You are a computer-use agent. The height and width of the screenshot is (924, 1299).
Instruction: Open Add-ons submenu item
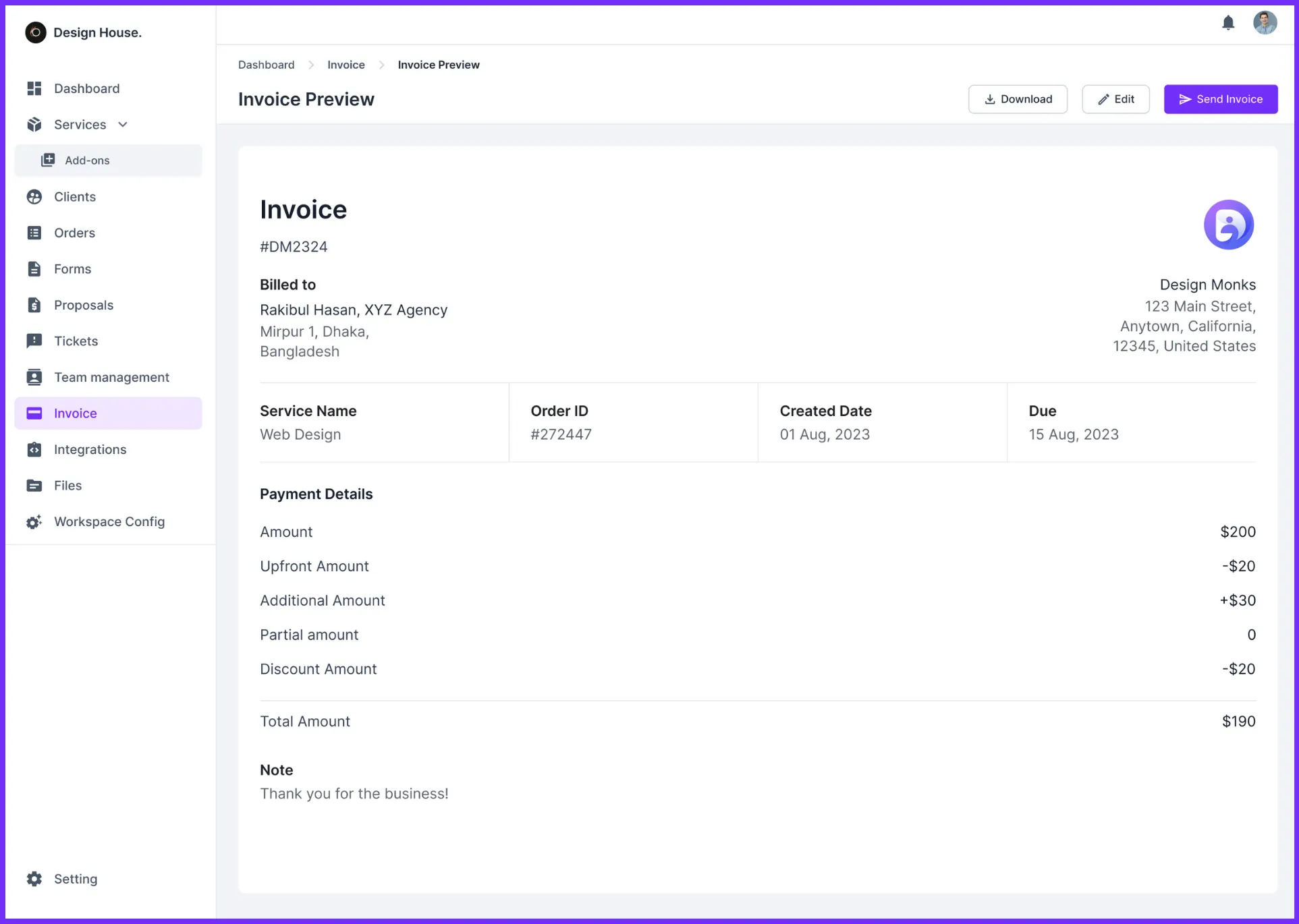[x=108, y=161]
